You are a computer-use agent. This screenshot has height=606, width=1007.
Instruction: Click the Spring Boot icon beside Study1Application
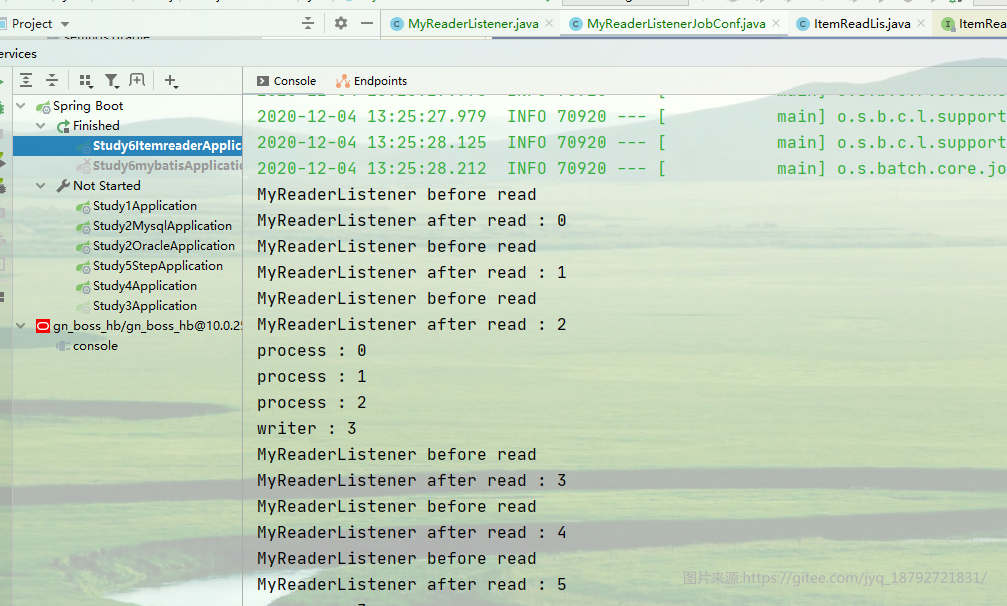83,206
